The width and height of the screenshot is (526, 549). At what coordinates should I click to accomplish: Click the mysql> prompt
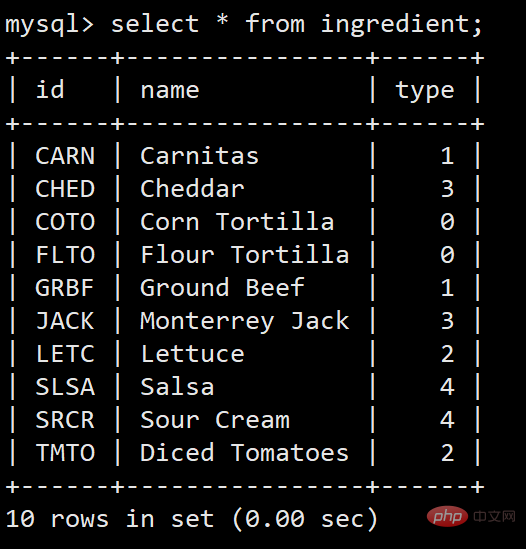tap(49, 25)
